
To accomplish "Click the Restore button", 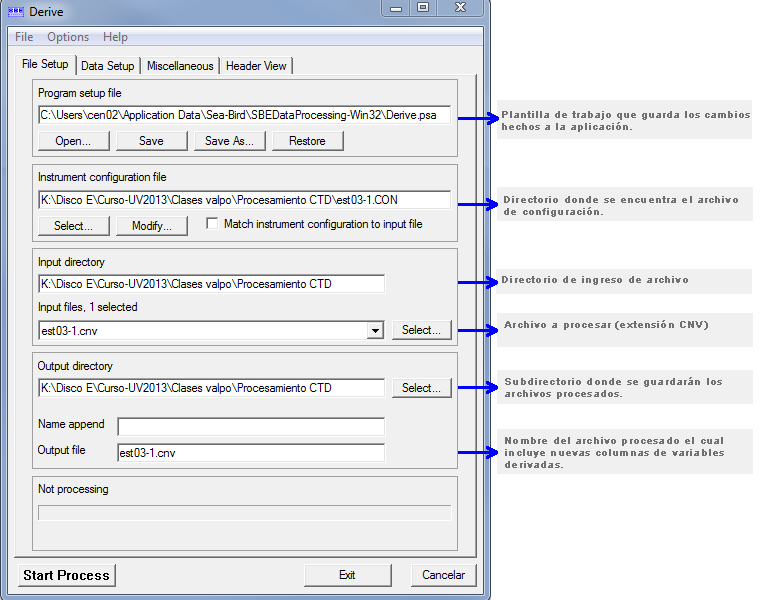I will 307,141.
